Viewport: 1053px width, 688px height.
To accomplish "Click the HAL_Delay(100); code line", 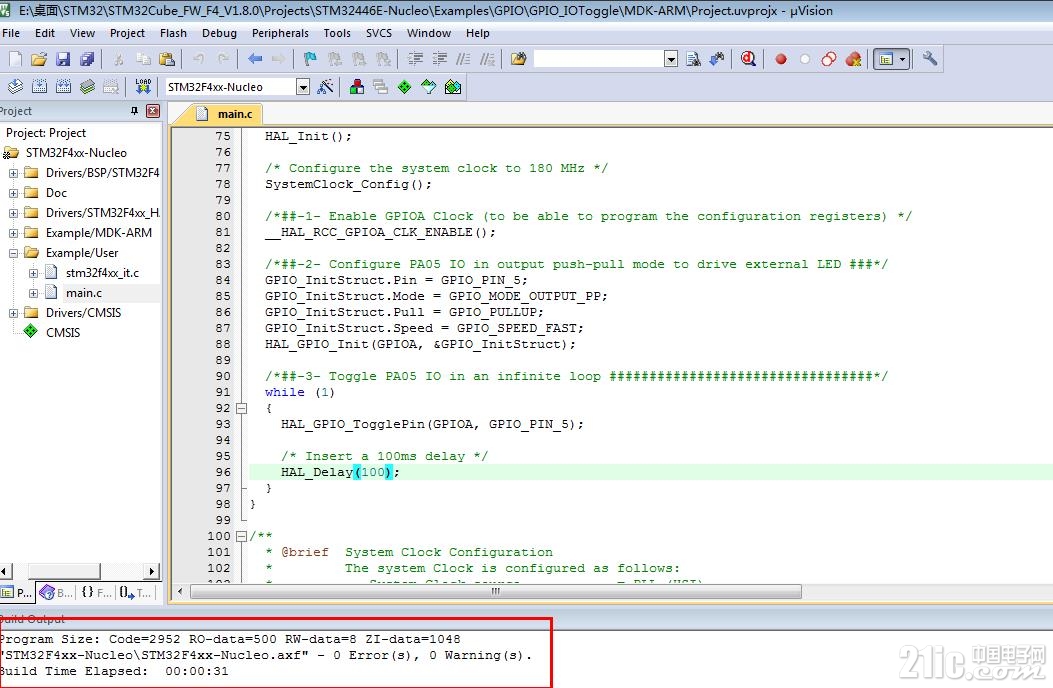I will [x=340, y=472].
